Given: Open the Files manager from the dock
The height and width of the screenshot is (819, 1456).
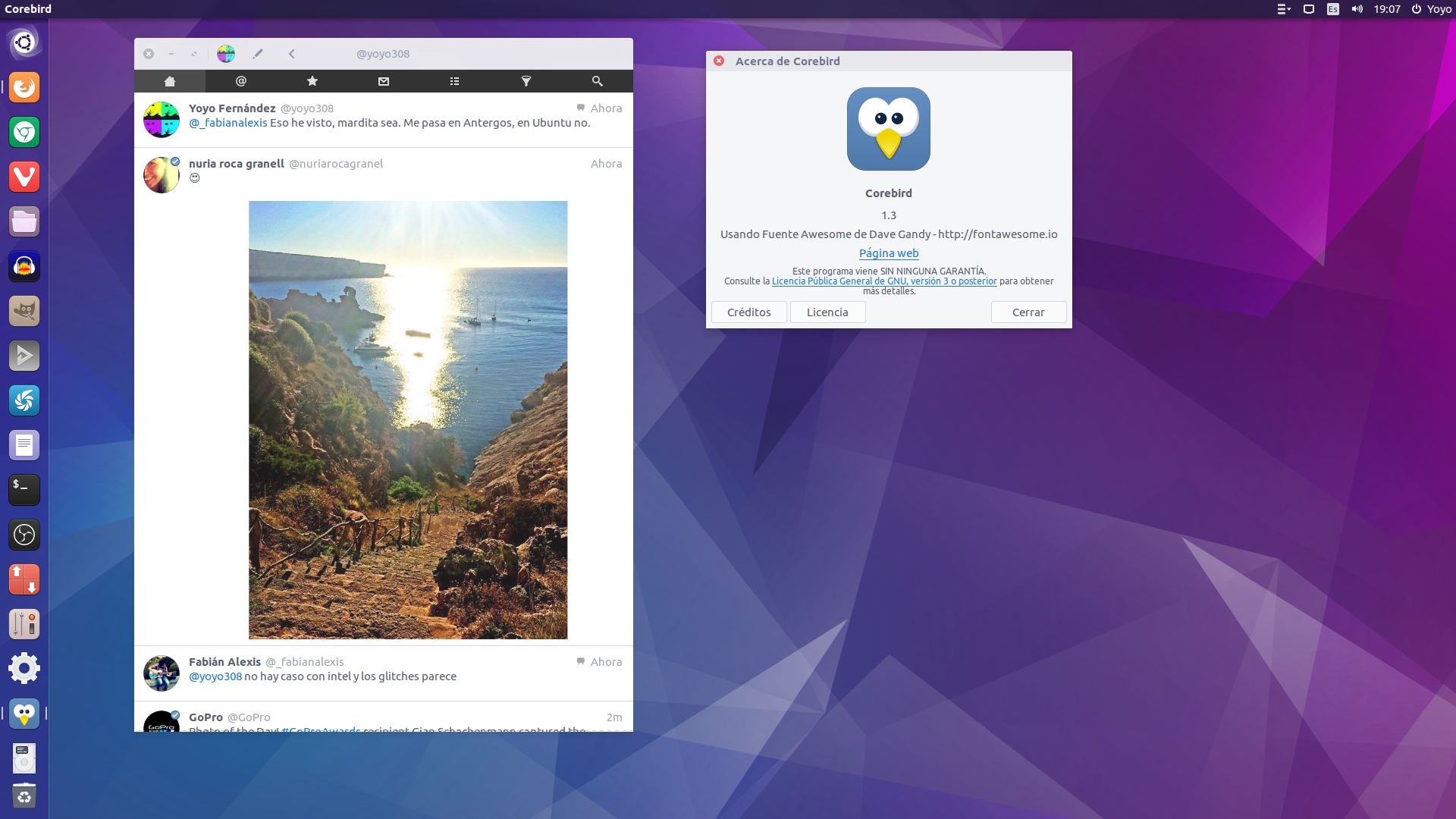Looking at the screenshot, I should point(24,221).
